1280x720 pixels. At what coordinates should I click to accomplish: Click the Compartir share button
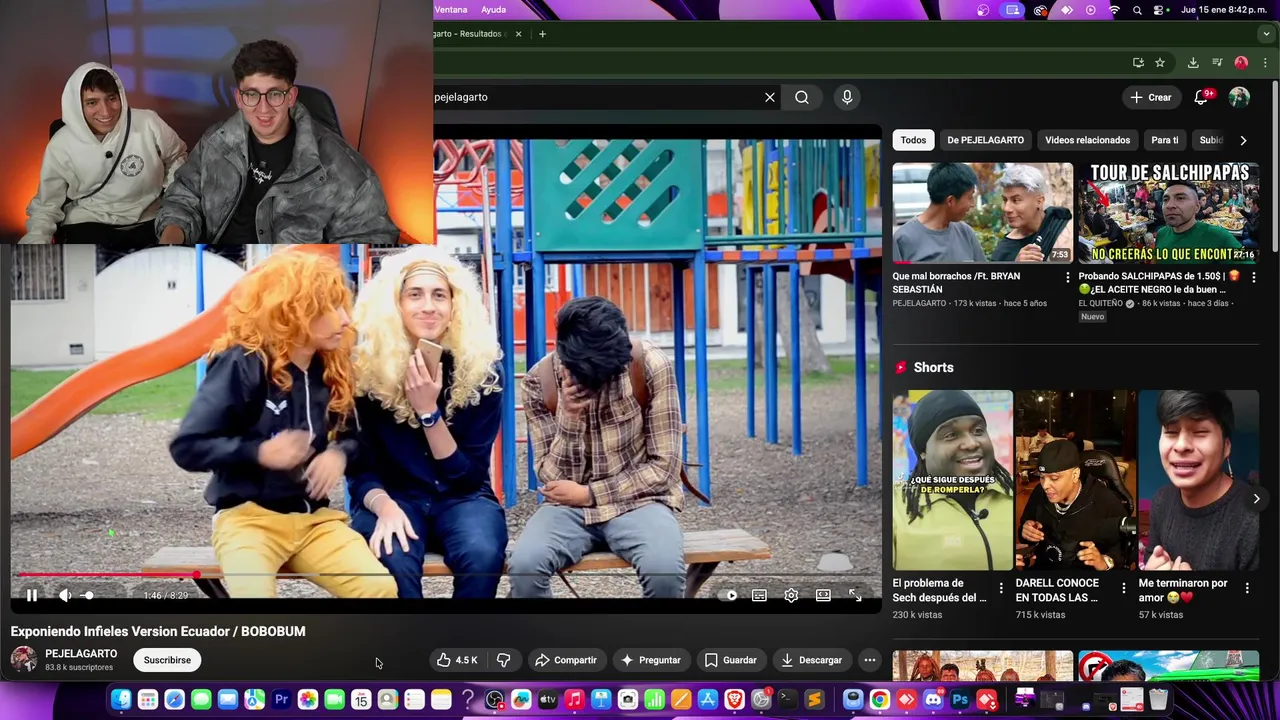[566, 660]
